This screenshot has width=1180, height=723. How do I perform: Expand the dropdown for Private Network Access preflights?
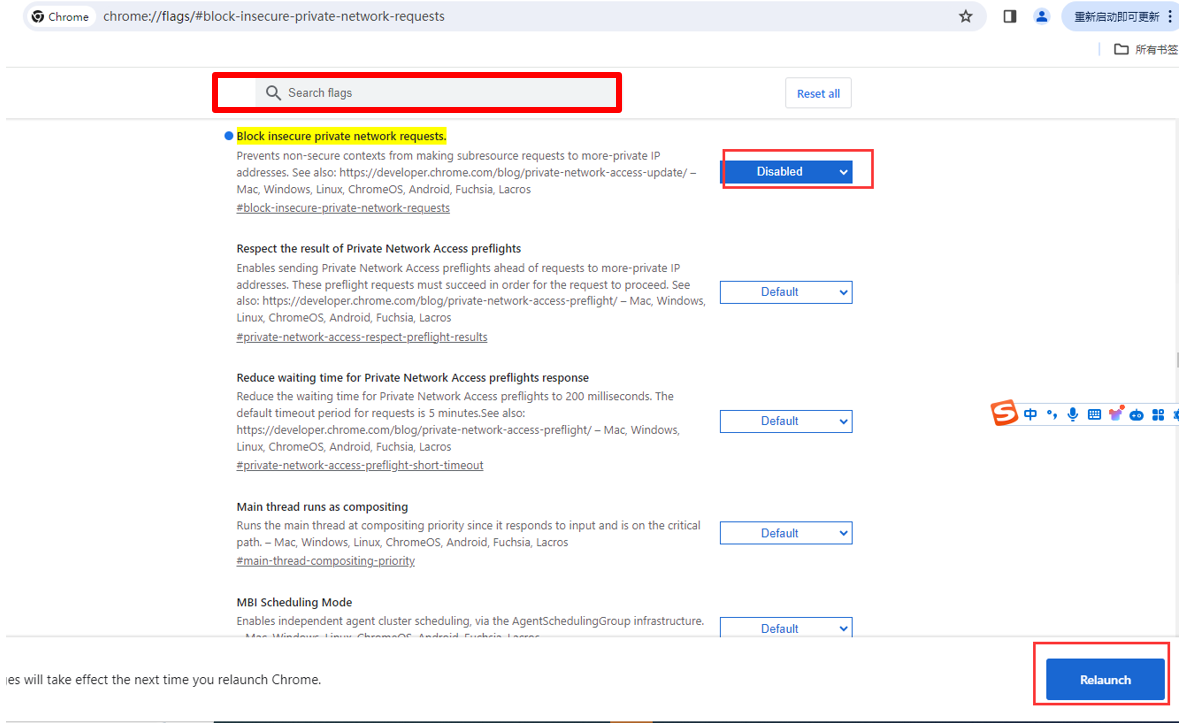tap(786, 292)
